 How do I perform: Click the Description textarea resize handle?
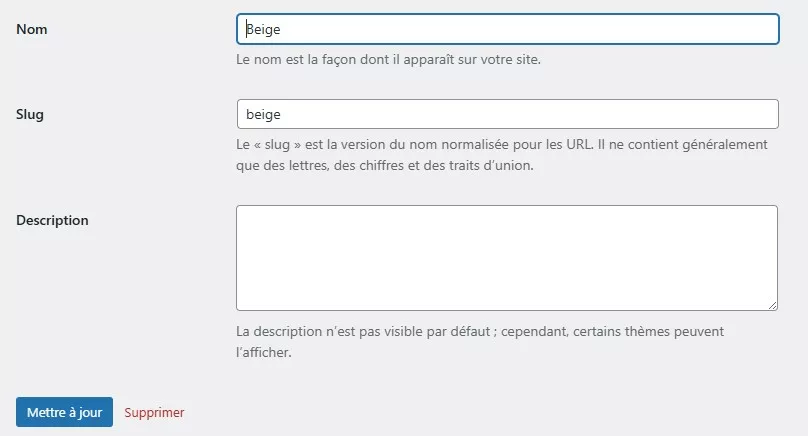click(772, 304)
